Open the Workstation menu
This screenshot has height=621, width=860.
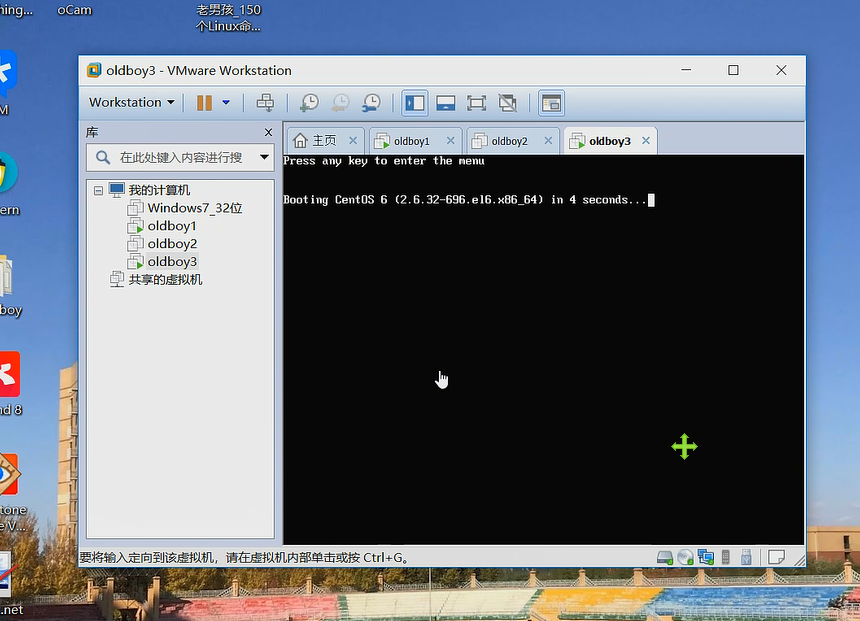(132, 103)
